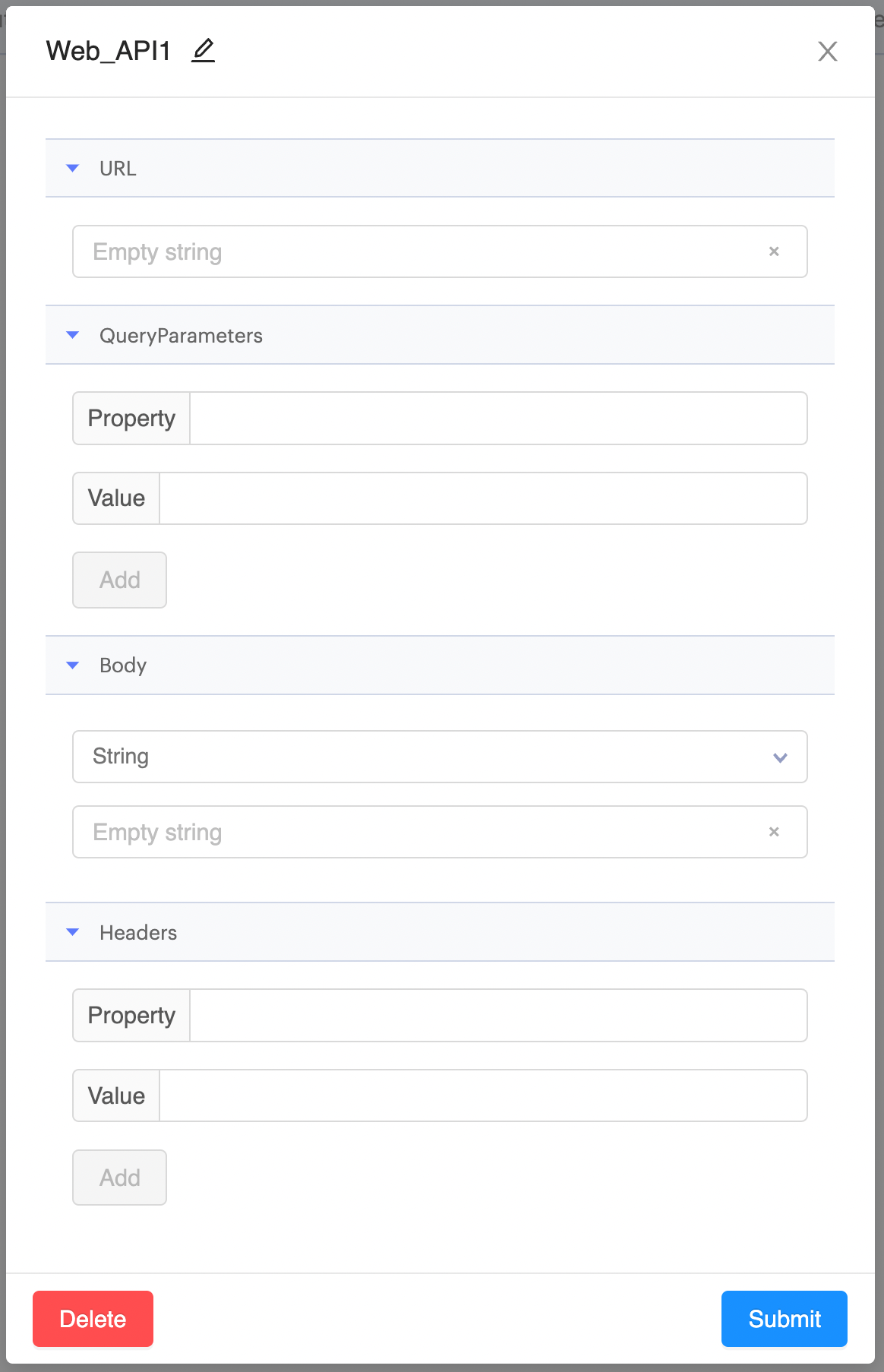
Task: Close the Web_API1 dialog
Action: 828,51
